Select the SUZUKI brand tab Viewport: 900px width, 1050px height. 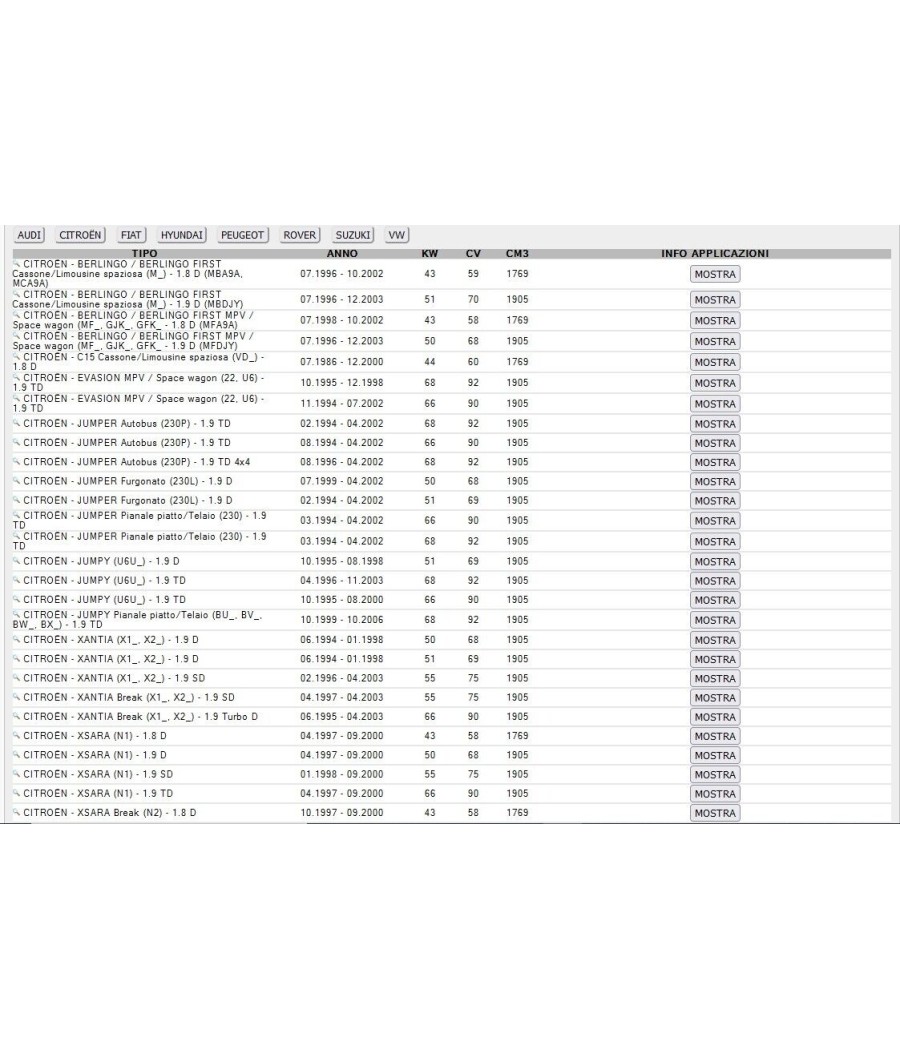tap(353, 235)
